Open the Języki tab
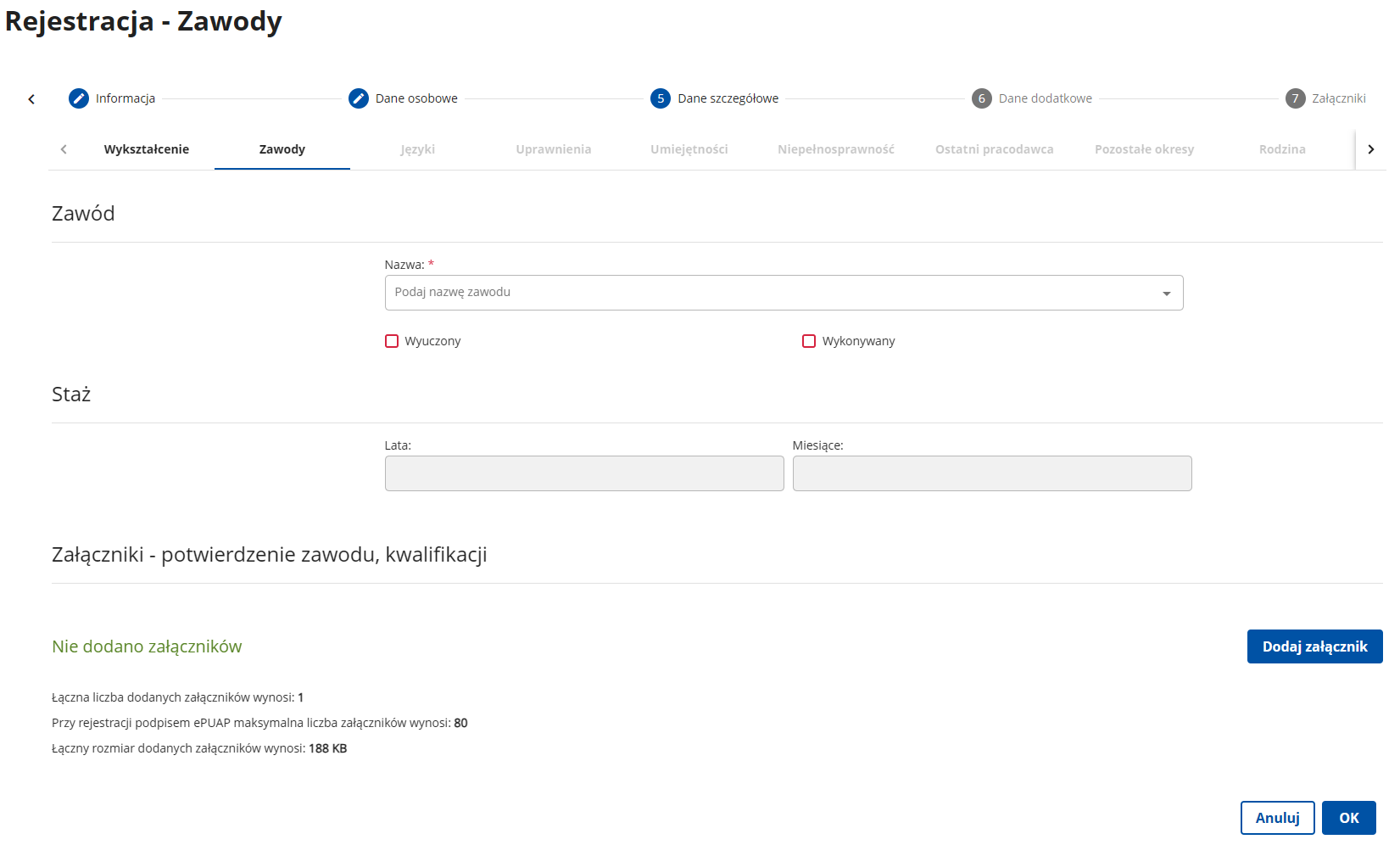Viewport: 1400px width, 845px height. click(x=418, y=149)
